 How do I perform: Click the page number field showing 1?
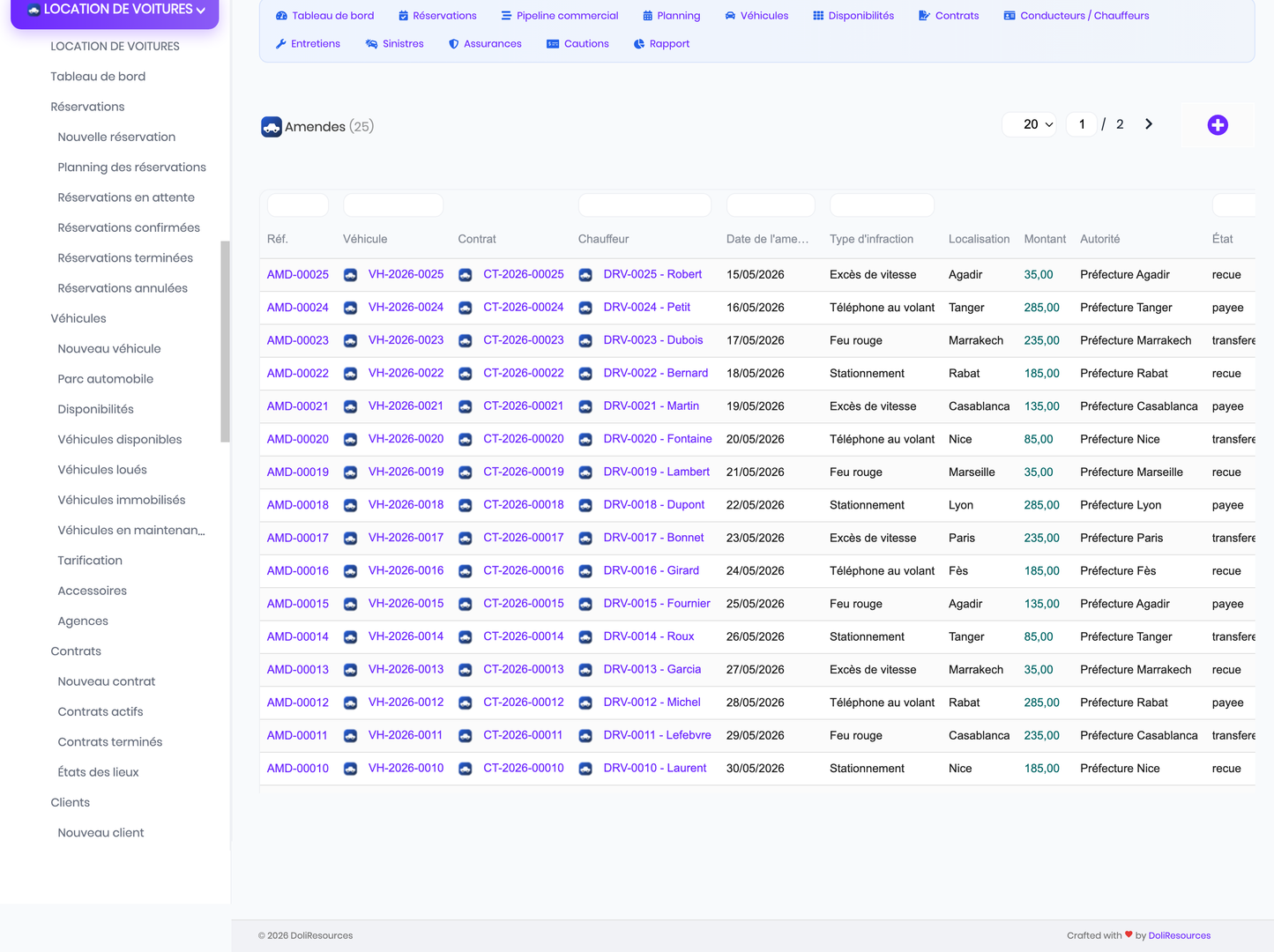pyautogui.click(x=1082, y=124)
